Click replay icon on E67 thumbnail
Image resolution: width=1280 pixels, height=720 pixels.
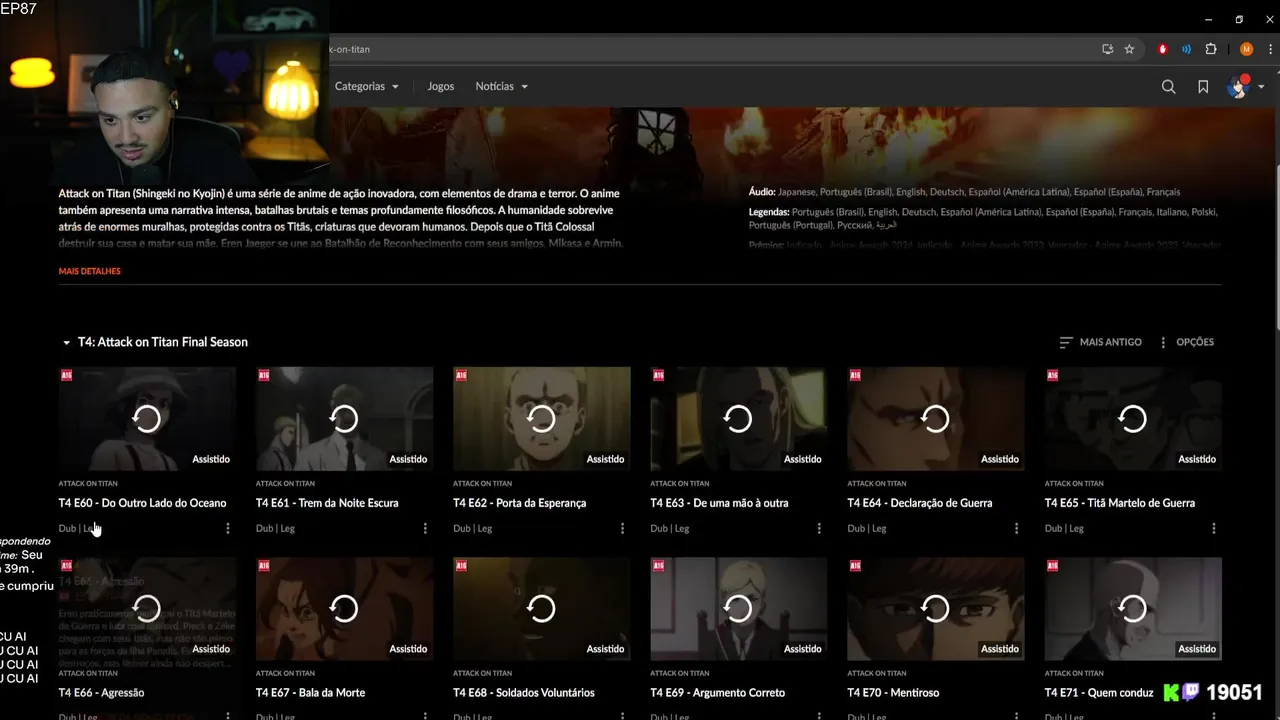click(344, 608)
